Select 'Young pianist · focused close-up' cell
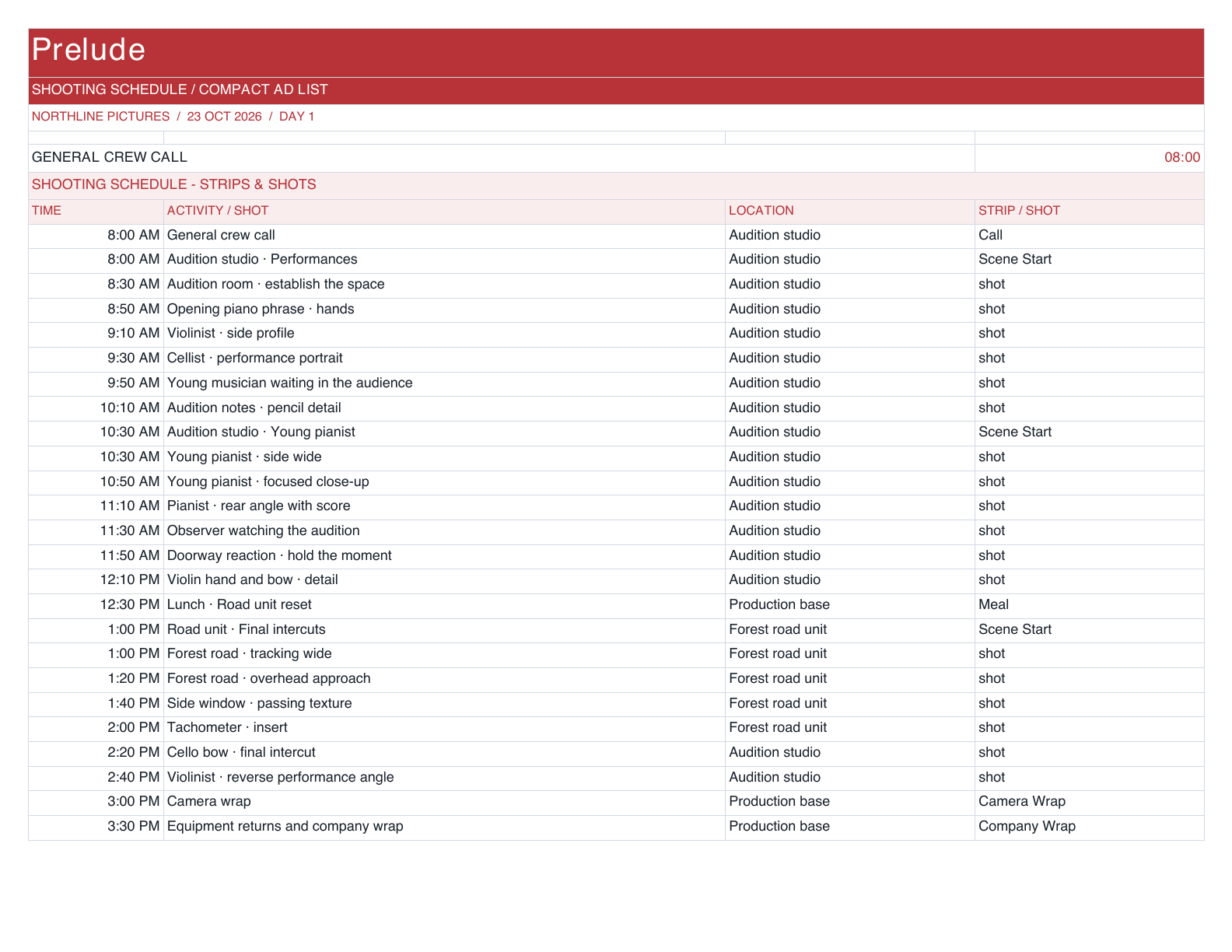1232x952 pixels. coord(444,482)
